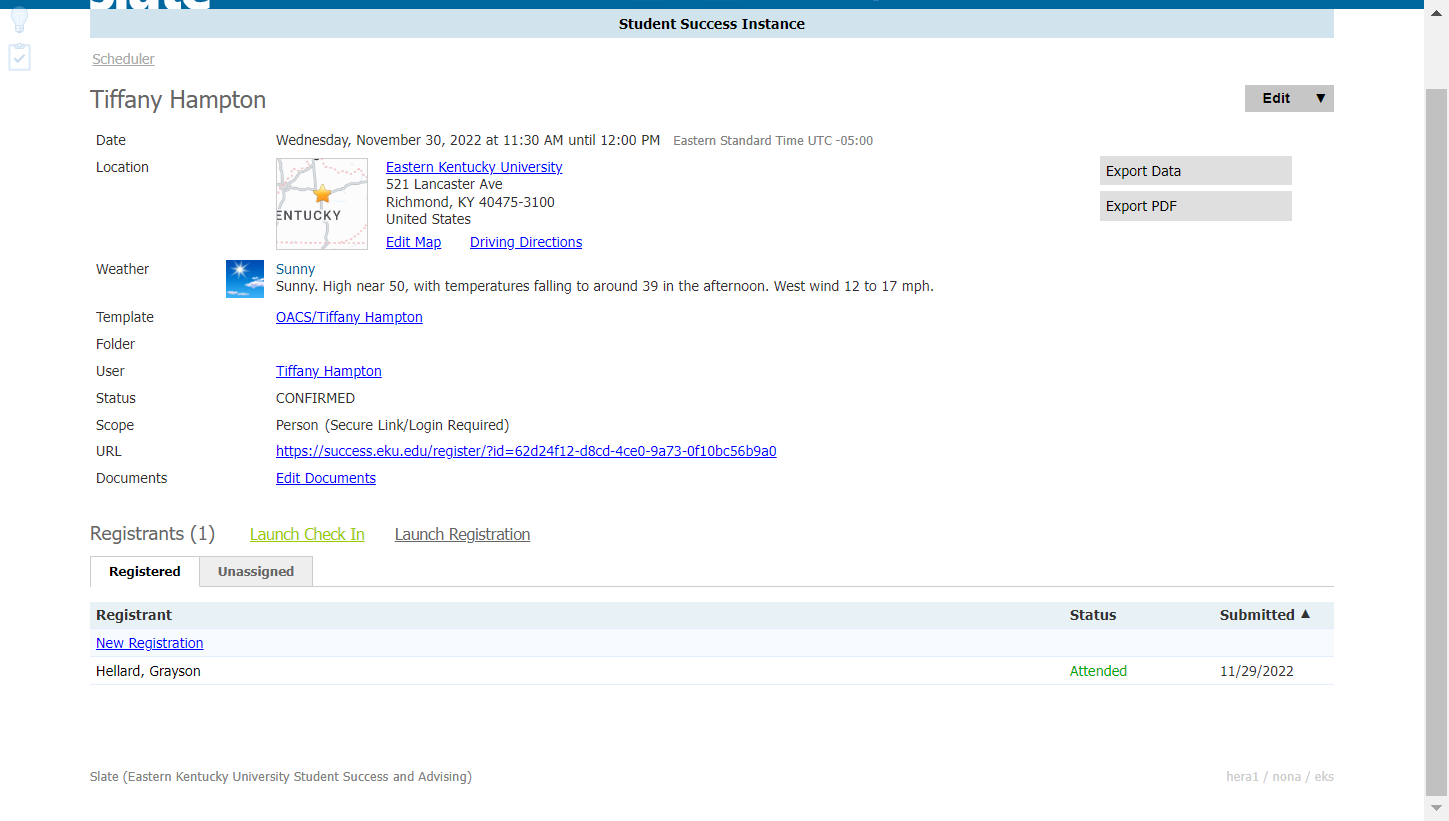Click the CONFIRMED status value

(x=315, y=398)
